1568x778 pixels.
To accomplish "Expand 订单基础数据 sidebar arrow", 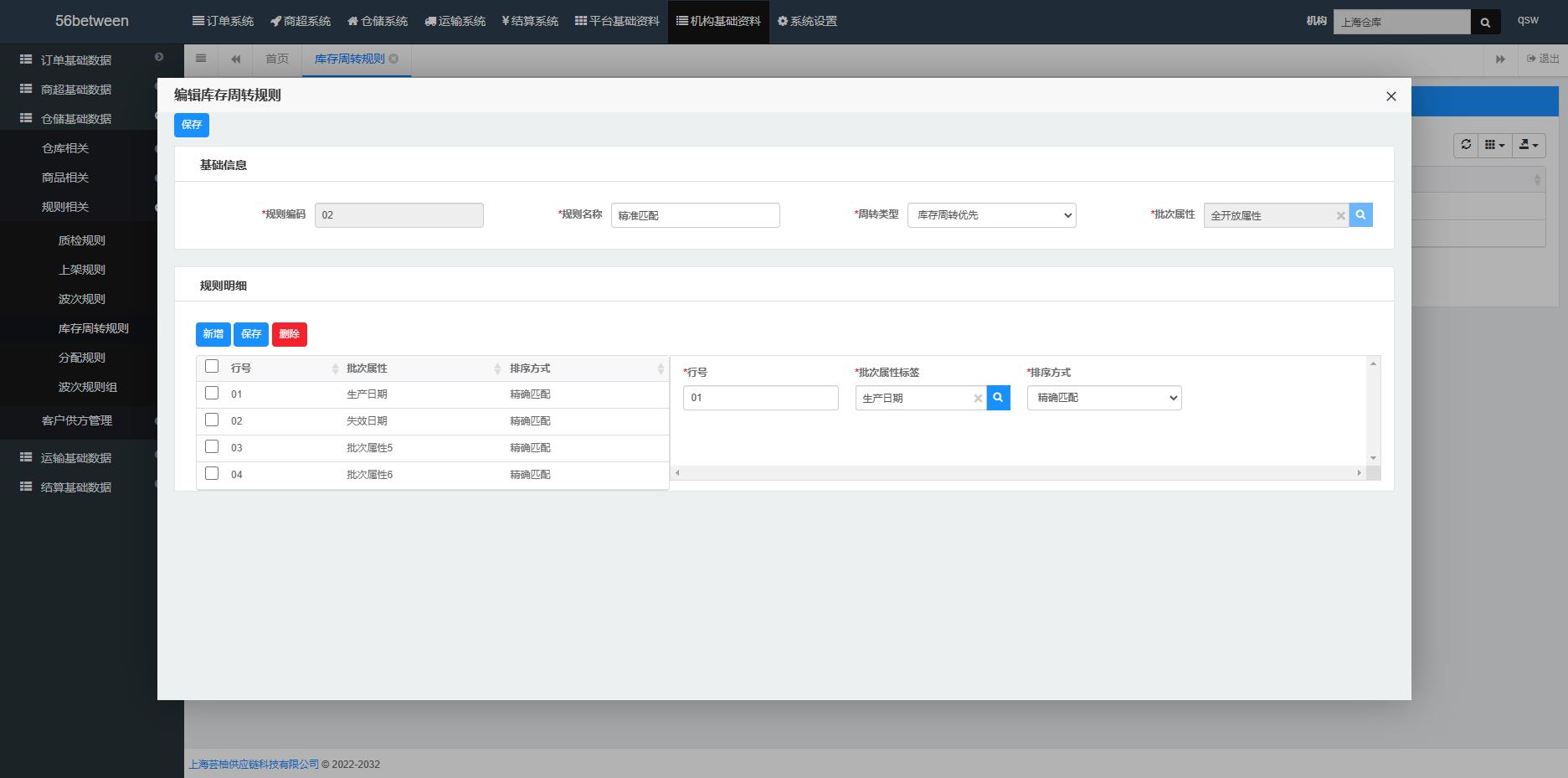I will pos(159,57).
